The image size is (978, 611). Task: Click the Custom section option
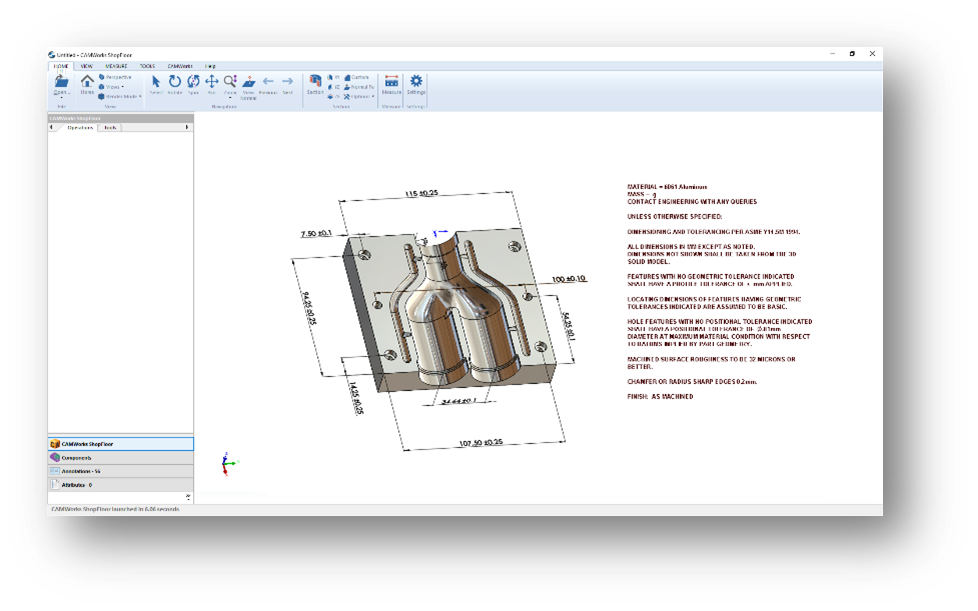(357, 78)
